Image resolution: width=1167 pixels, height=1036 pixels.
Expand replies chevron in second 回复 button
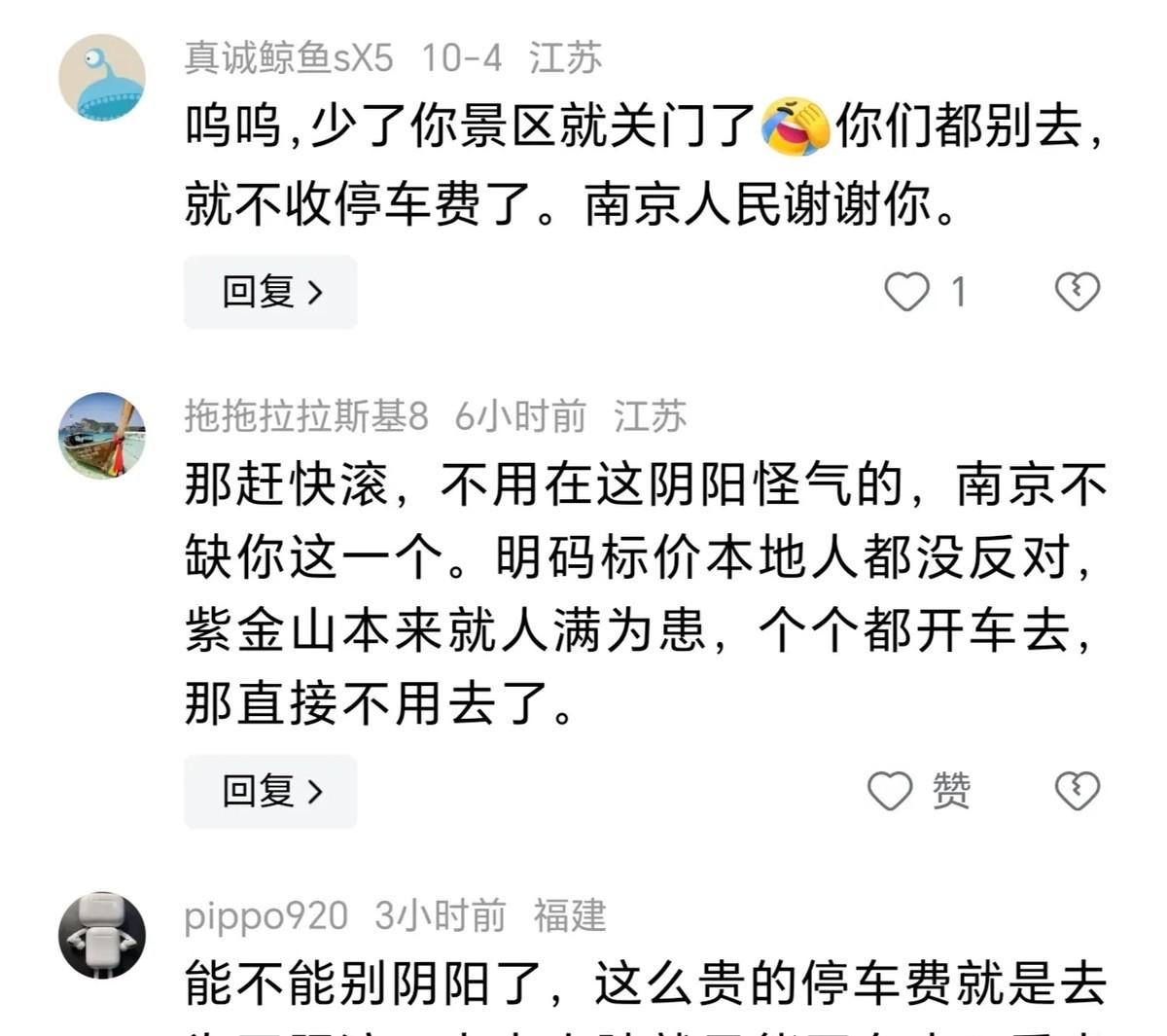[315, 791]
